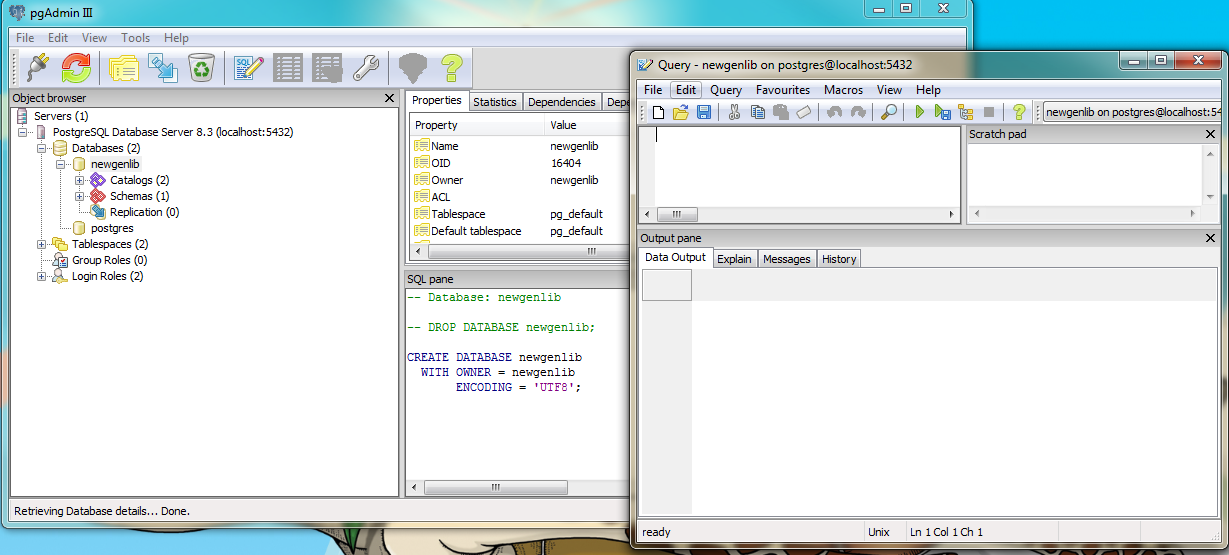
Task: Open find and replace magnifier icon
Action: pos(888,112)
